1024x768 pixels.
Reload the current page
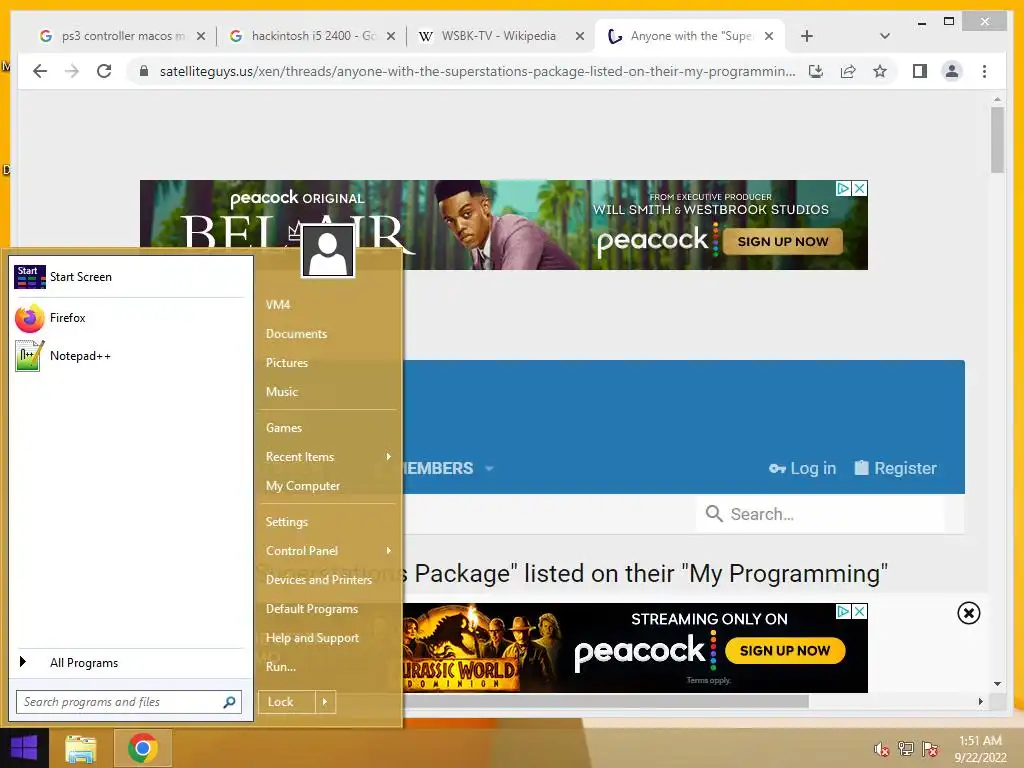pos(104,71)
